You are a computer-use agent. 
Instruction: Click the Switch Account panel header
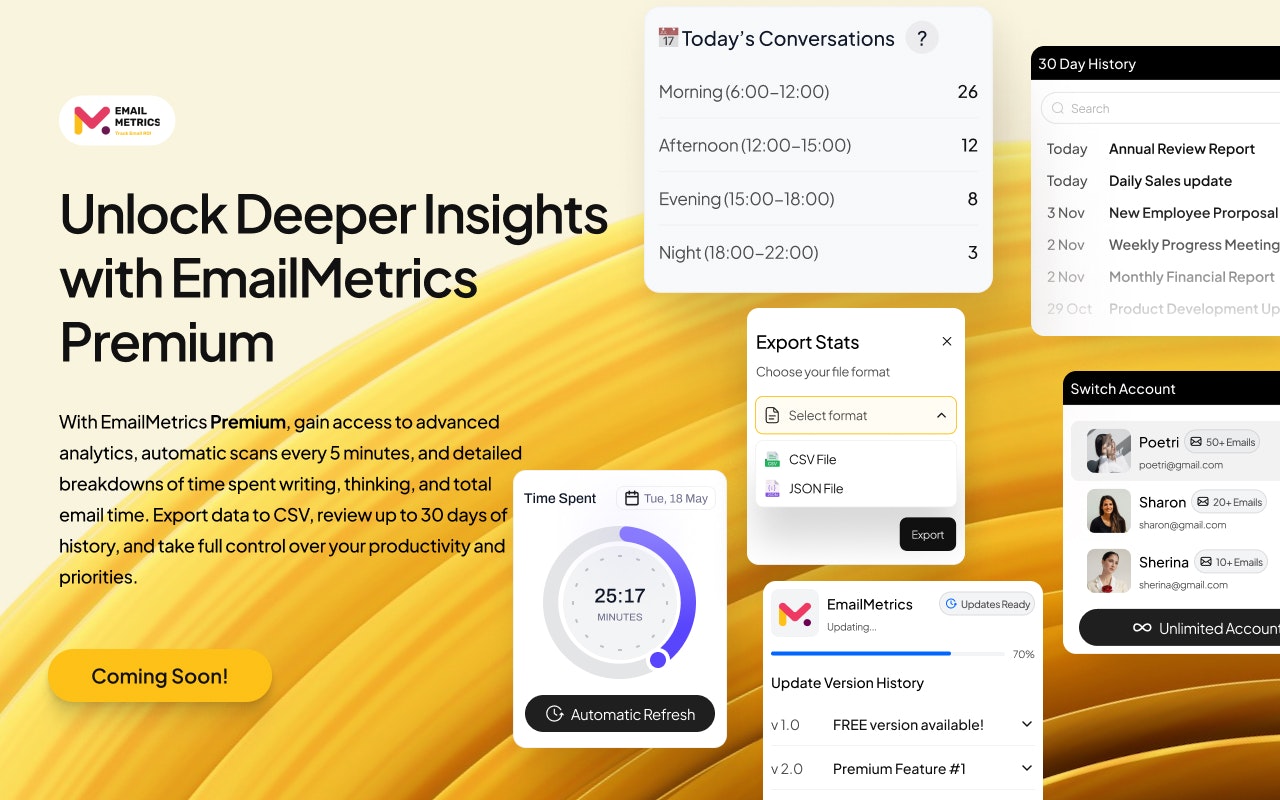pyautogui.click(x=1171, y=389)
